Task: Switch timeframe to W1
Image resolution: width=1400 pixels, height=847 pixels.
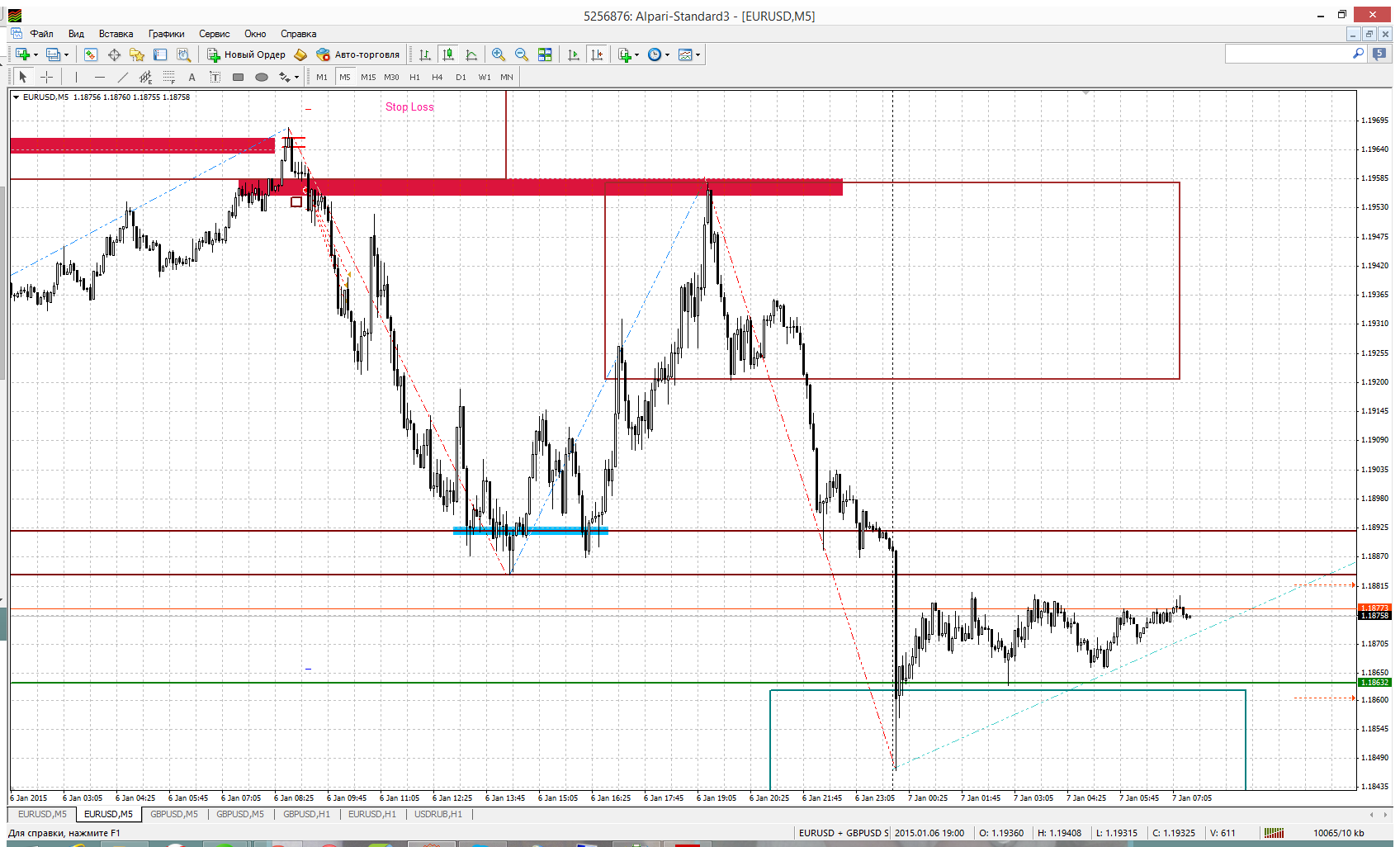Action: [485, 77]
